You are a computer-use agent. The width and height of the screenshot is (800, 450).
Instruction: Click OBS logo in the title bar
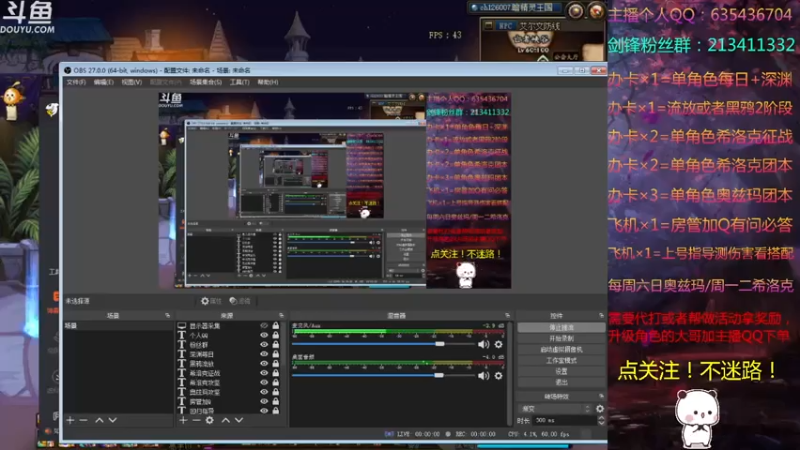(68, 70)
